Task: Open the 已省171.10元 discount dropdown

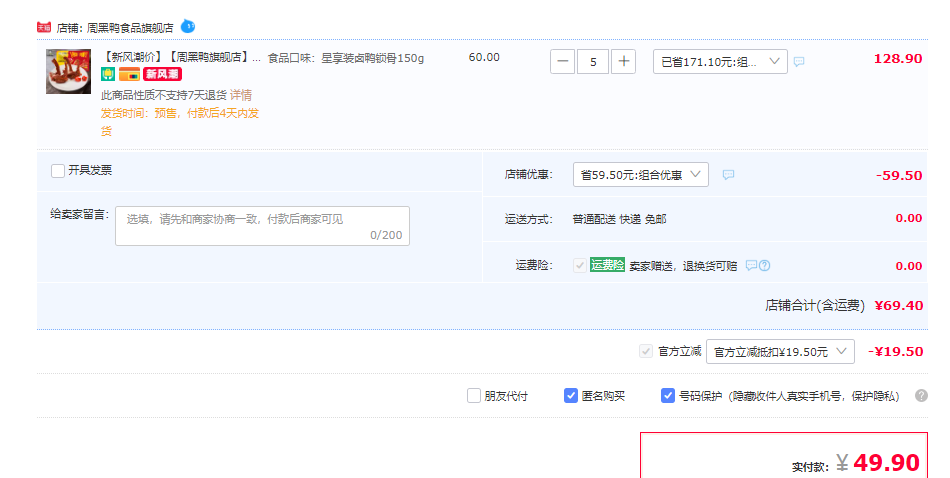Action: 720,61
